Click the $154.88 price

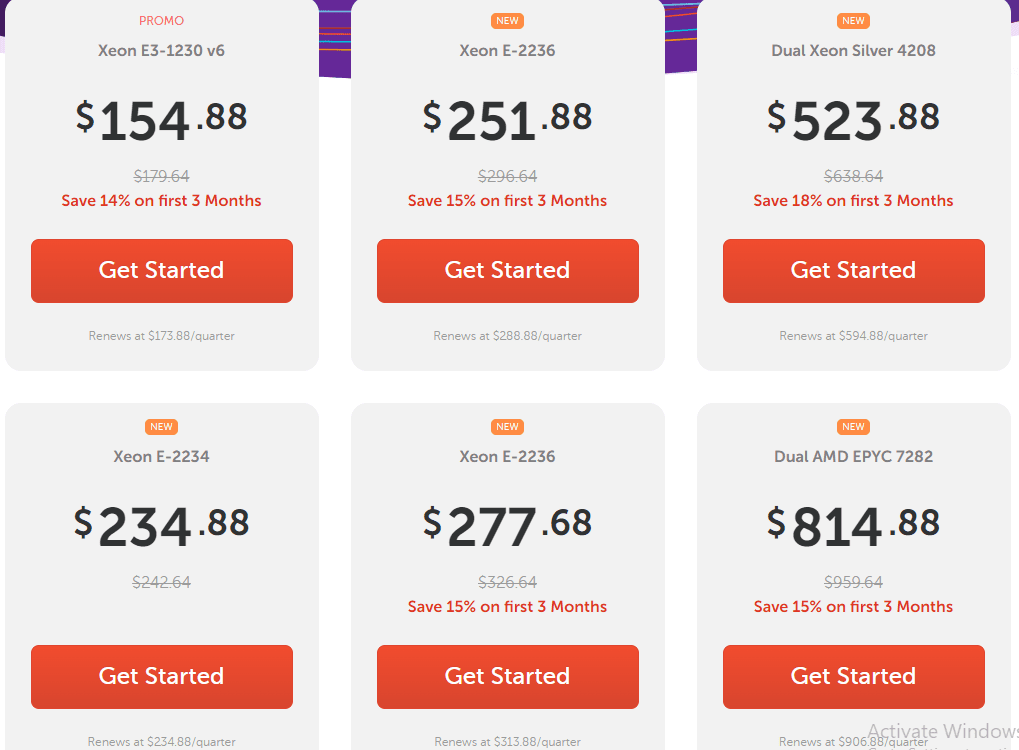point(162,121)
